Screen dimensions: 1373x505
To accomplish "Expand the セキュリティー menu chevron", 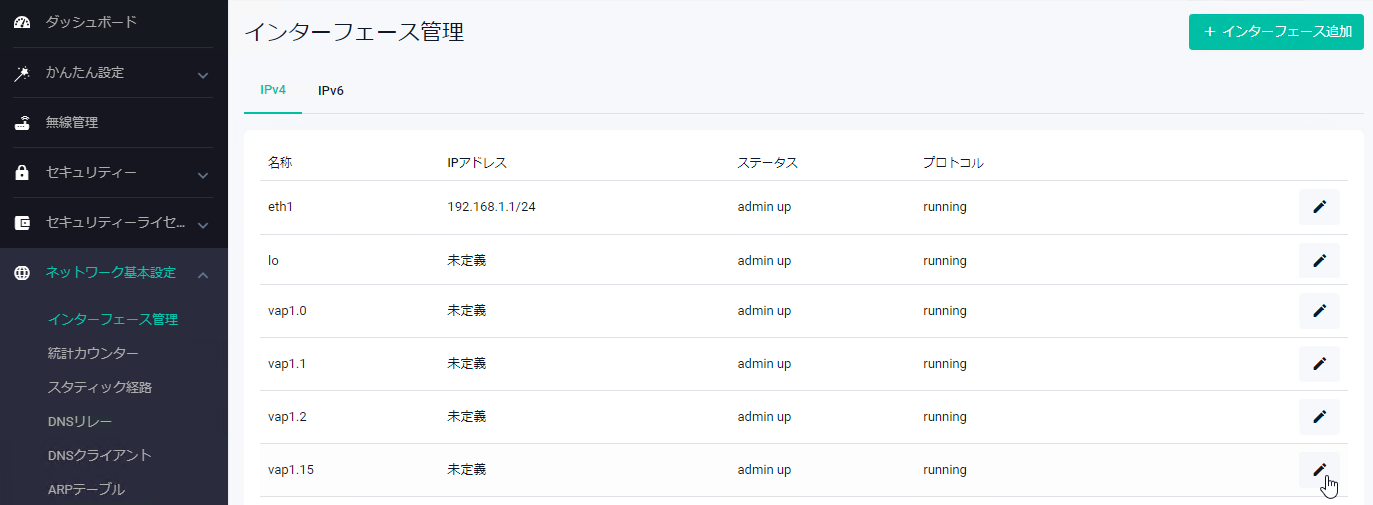I will coord(203,174).
